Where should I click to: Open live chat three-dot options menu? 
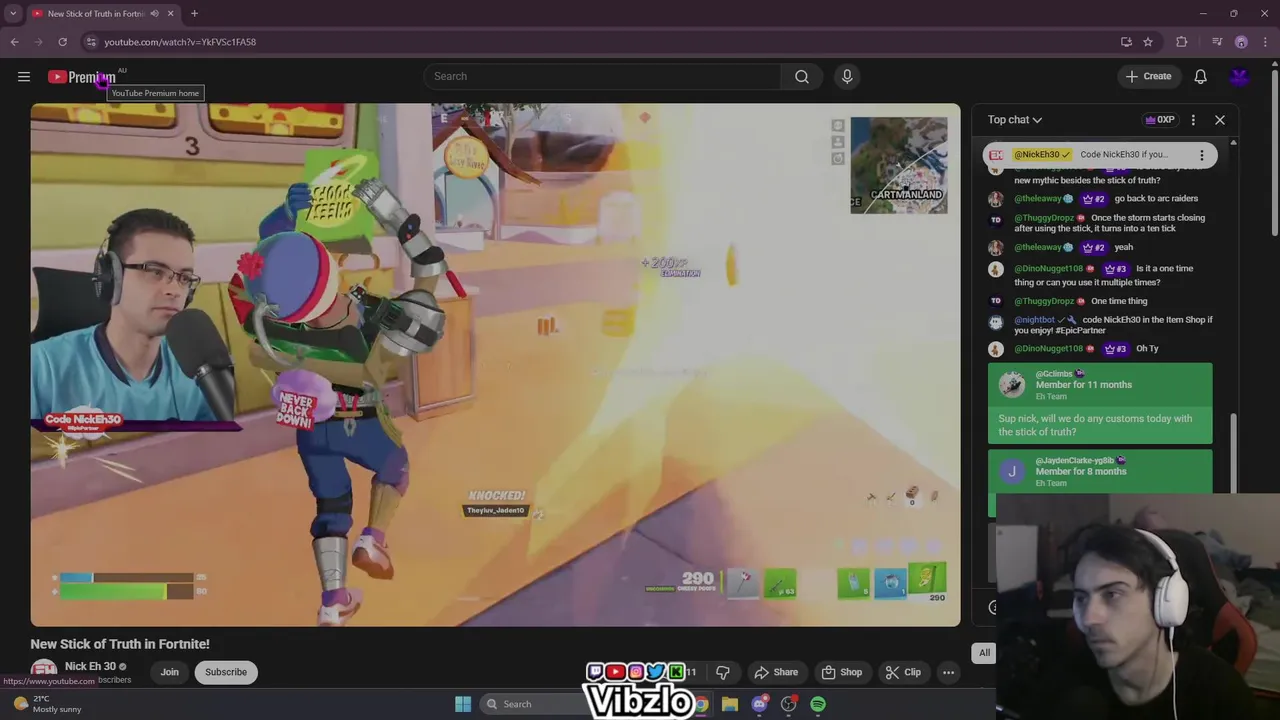[1193, 120]
